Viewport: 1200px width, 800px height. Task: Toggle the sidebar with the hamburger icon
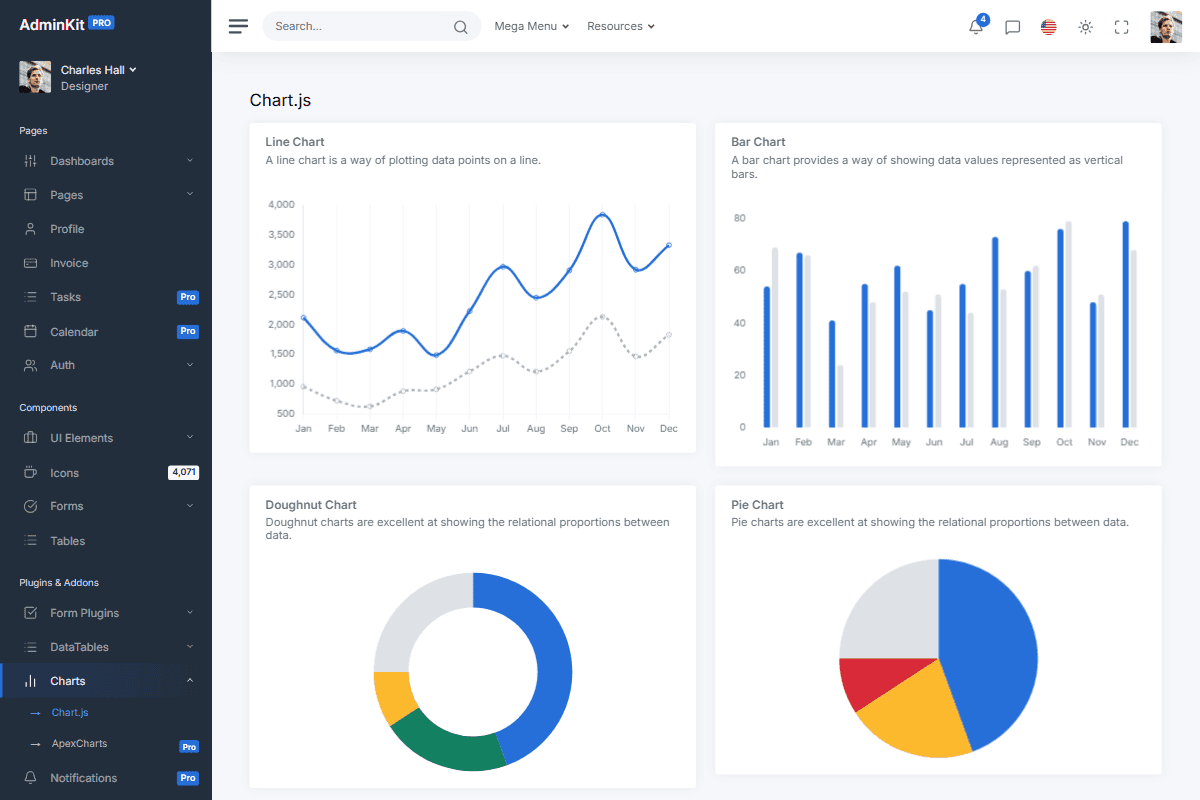click(238, 26)
